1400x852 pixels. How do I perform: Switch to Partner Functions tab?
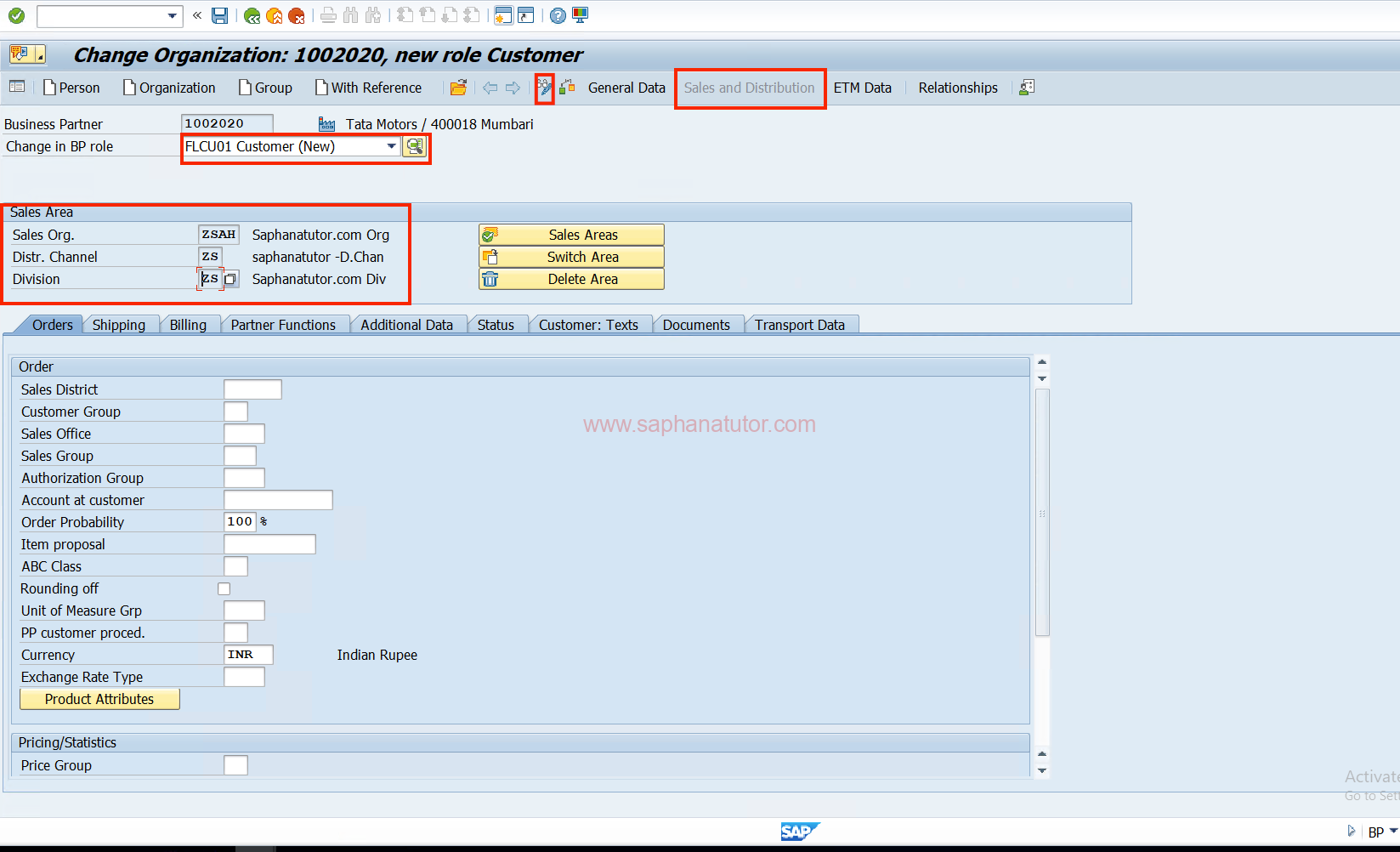coord(283,325)
